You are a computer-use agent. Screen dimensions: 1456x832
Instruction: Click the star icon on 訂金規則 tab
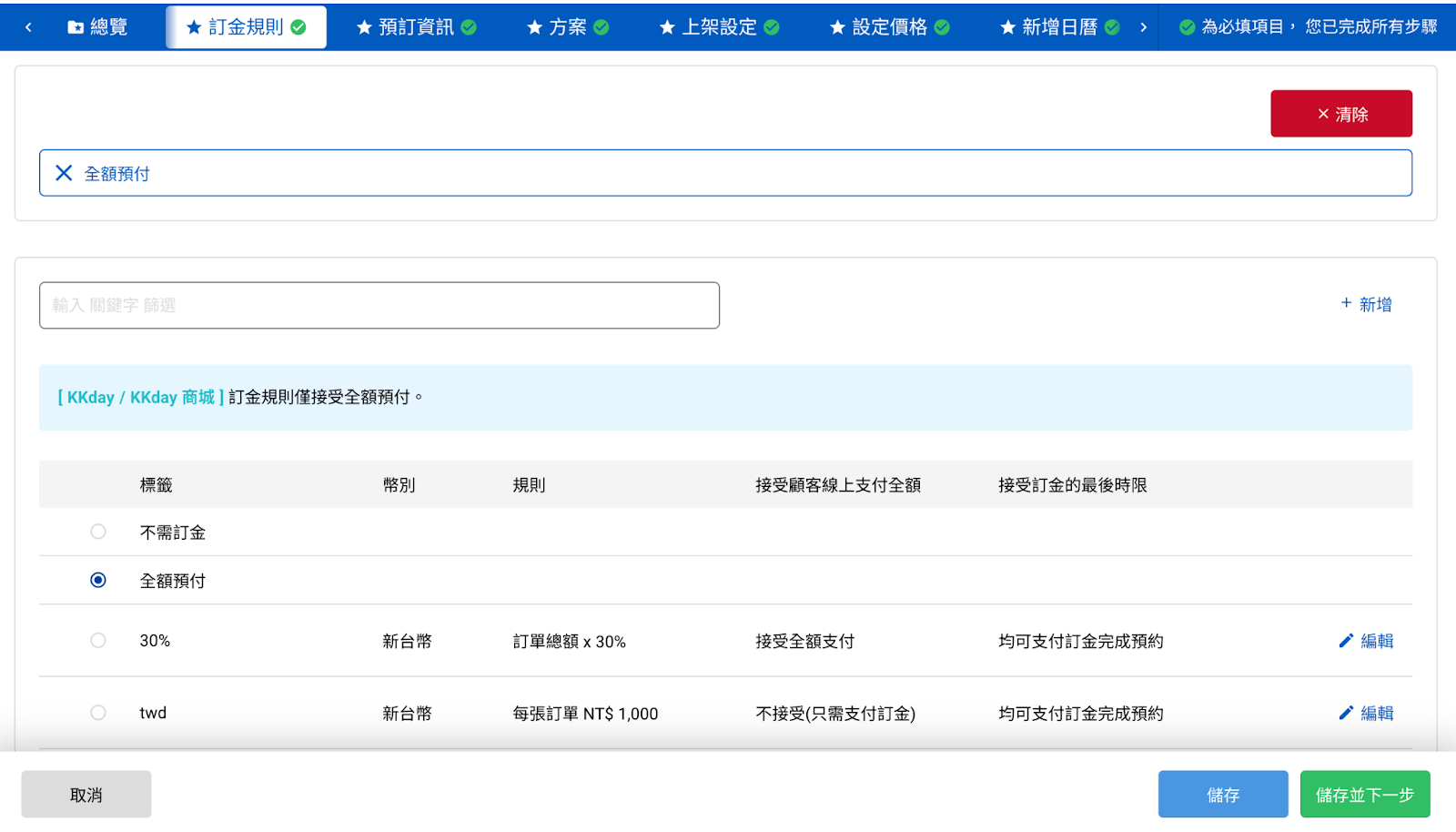[194, 27]
